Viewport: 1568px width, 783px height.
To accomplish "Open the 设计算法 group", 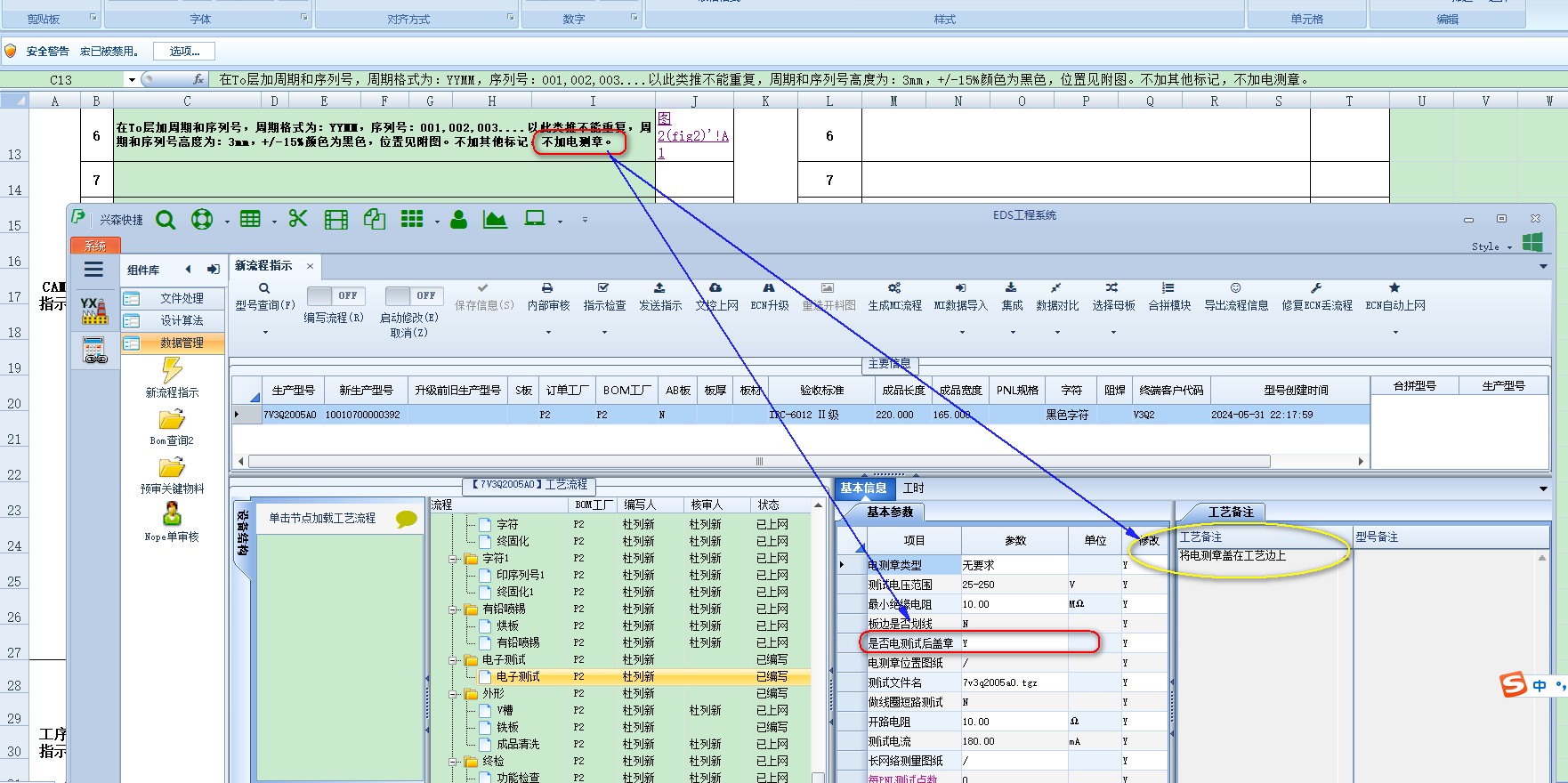I will coord(173,320).
